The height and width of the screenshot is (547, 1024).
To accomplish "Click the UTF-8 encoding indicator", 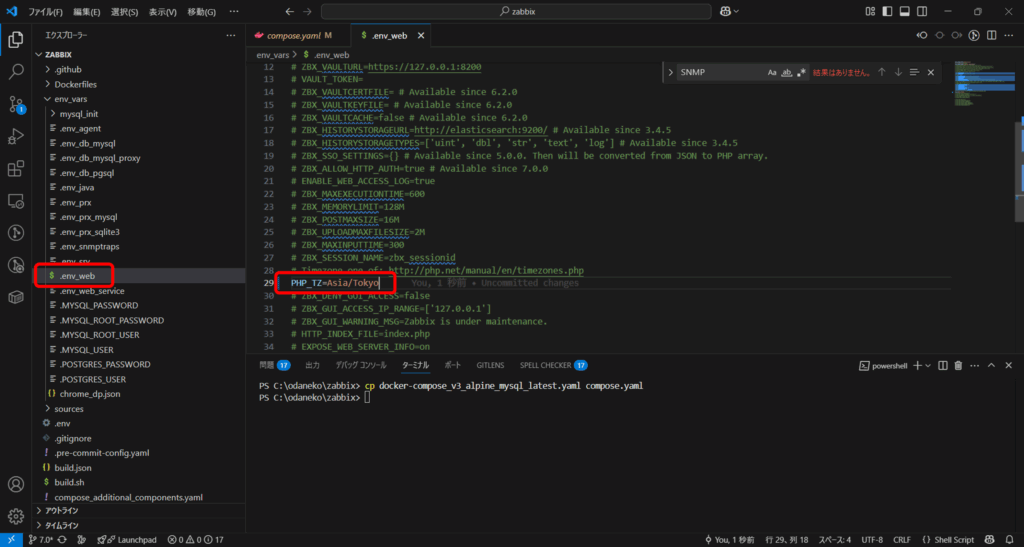I will (872, 540).
